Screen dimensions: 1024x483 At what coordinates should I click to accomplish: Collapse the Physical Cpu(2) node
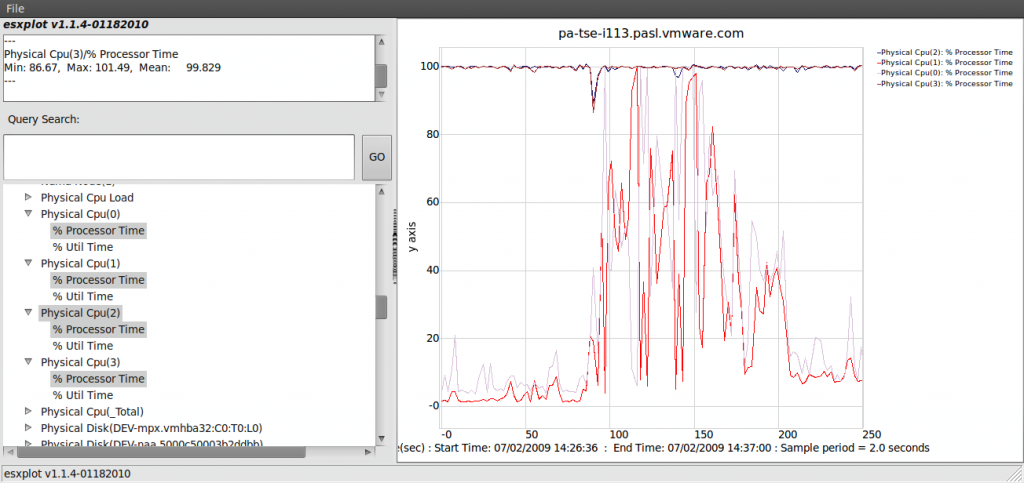(x=28, y=313)
